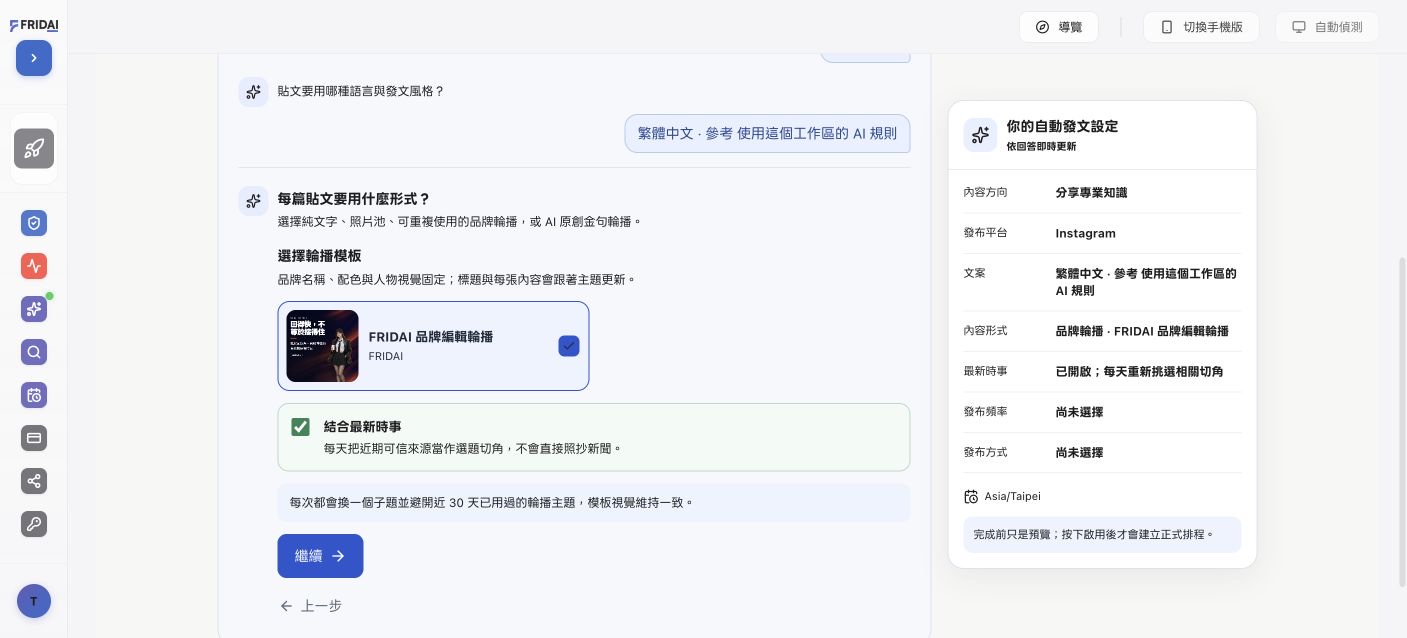Open the key sidebar icon
The width and height of the screenshot is (1407, 638).
tap(34, 524)
